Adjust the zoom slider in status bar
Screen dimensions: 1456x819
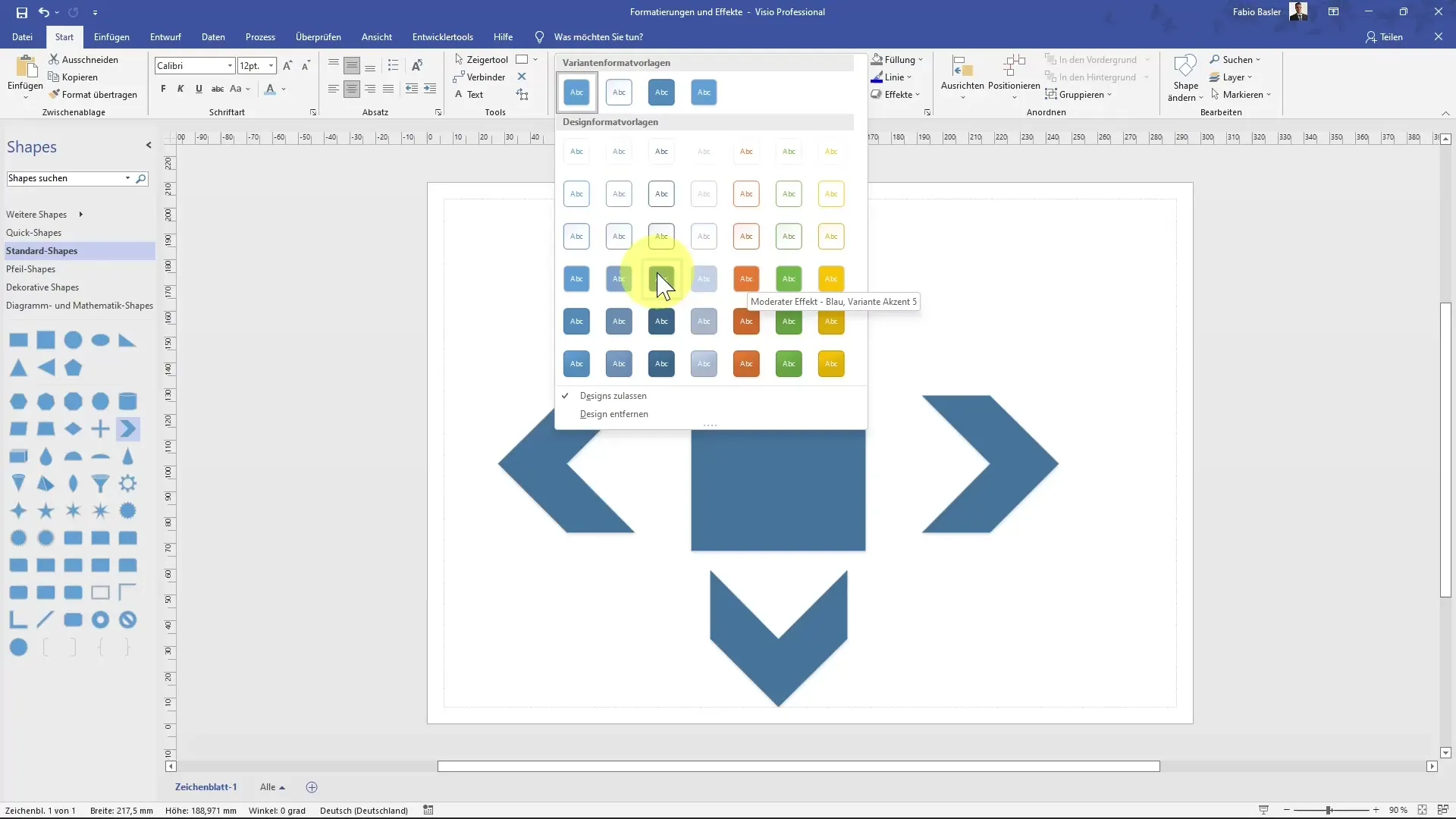(x=1329, y=810)
